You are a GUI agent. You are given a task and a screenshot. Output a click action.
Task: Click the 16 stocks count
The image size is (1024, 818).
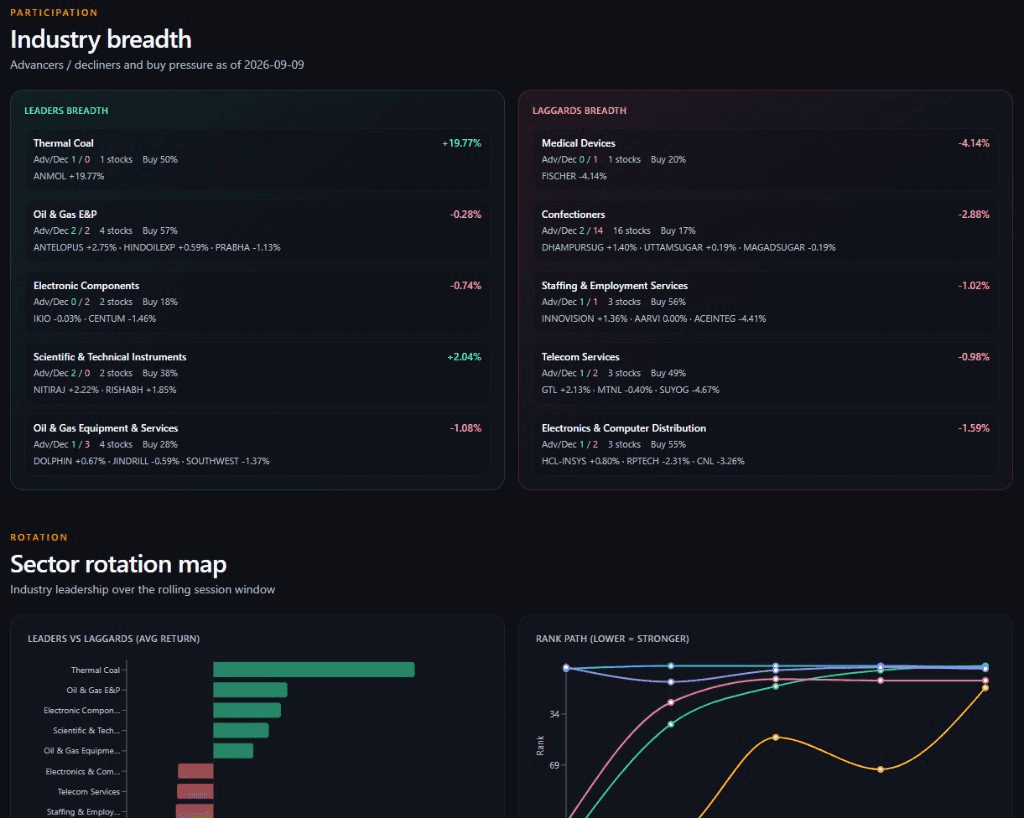632,230
